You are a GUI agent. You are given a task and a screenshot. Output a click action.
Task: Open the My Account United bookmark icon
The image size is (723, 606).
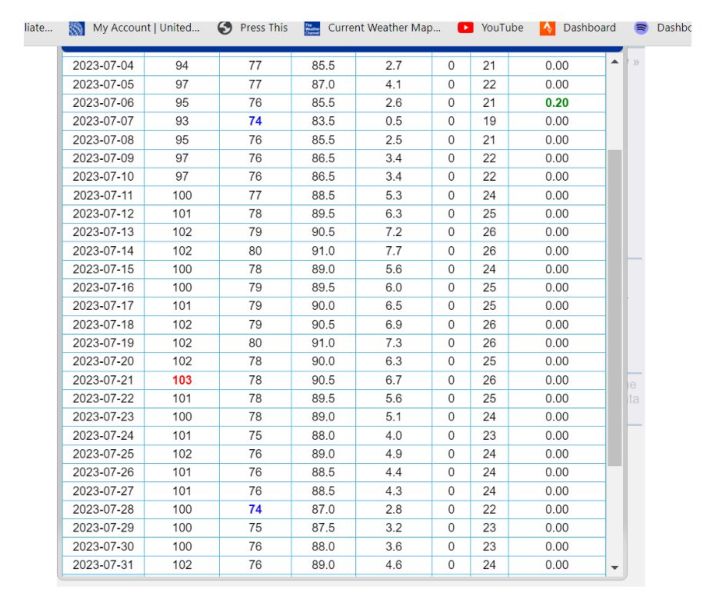[76, 28]
